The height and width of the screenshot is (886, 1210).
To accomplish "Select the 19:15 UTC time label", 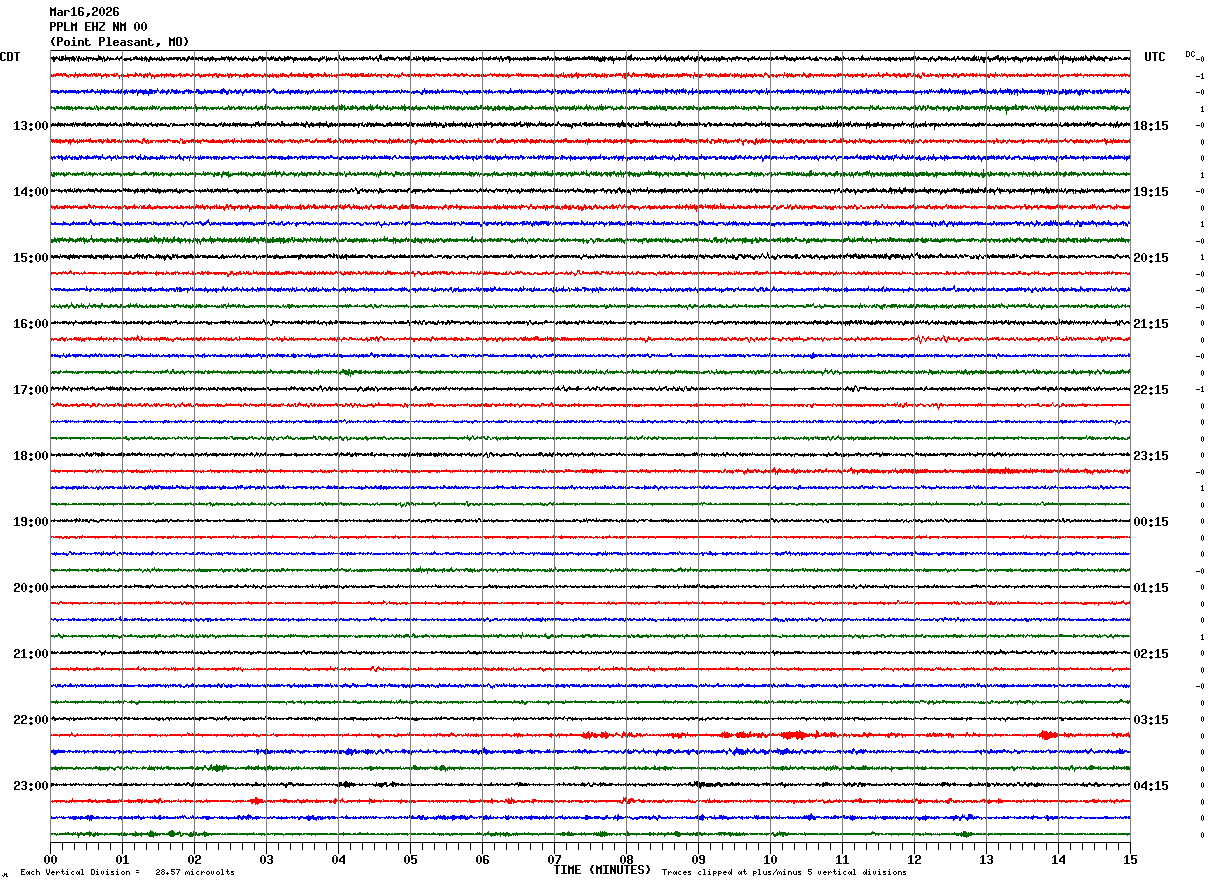I will point(1151,192).
